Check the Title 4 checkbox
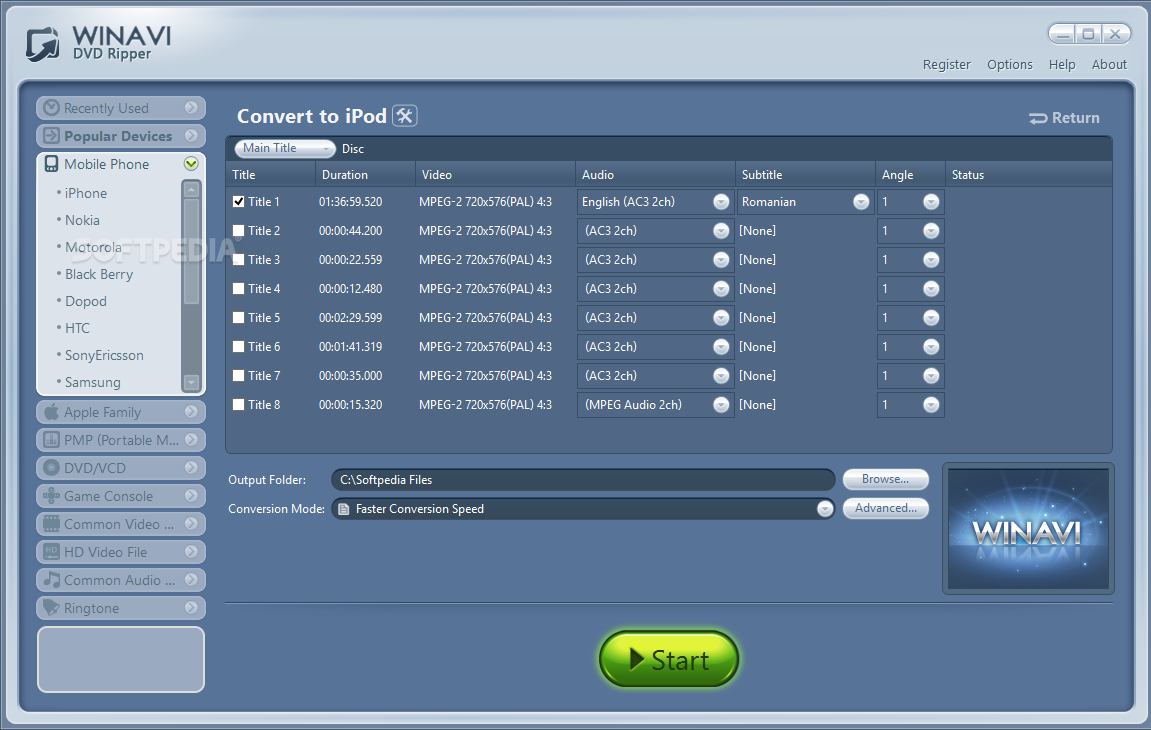Image resolution: width=1151 pixels, height=730 pixels. point(239,289)
